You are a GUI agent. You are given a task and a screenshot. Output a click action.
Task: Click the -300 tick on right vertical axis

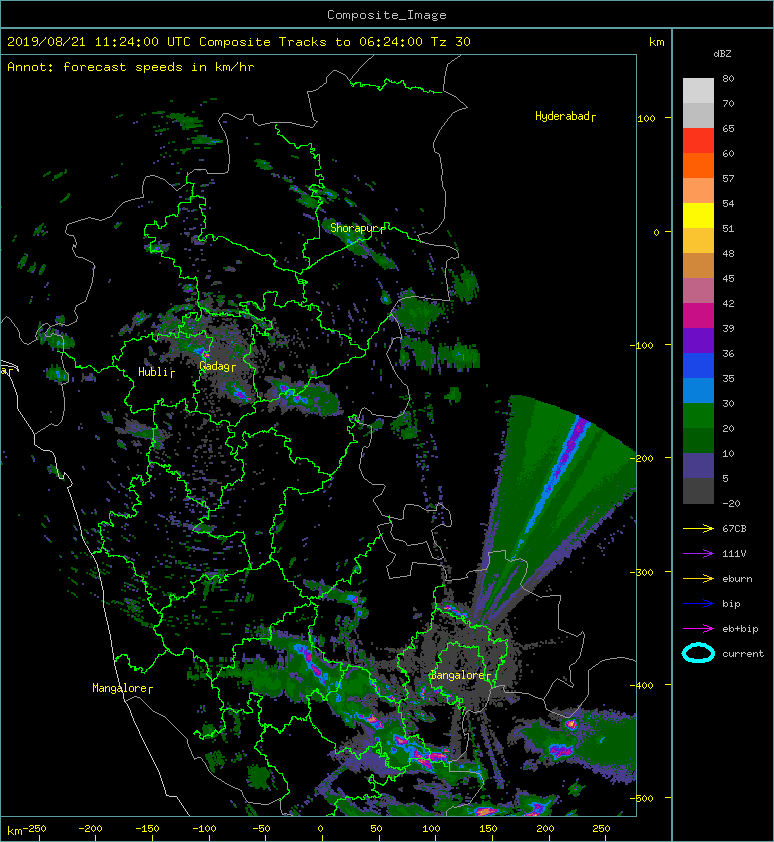point(642,572)
